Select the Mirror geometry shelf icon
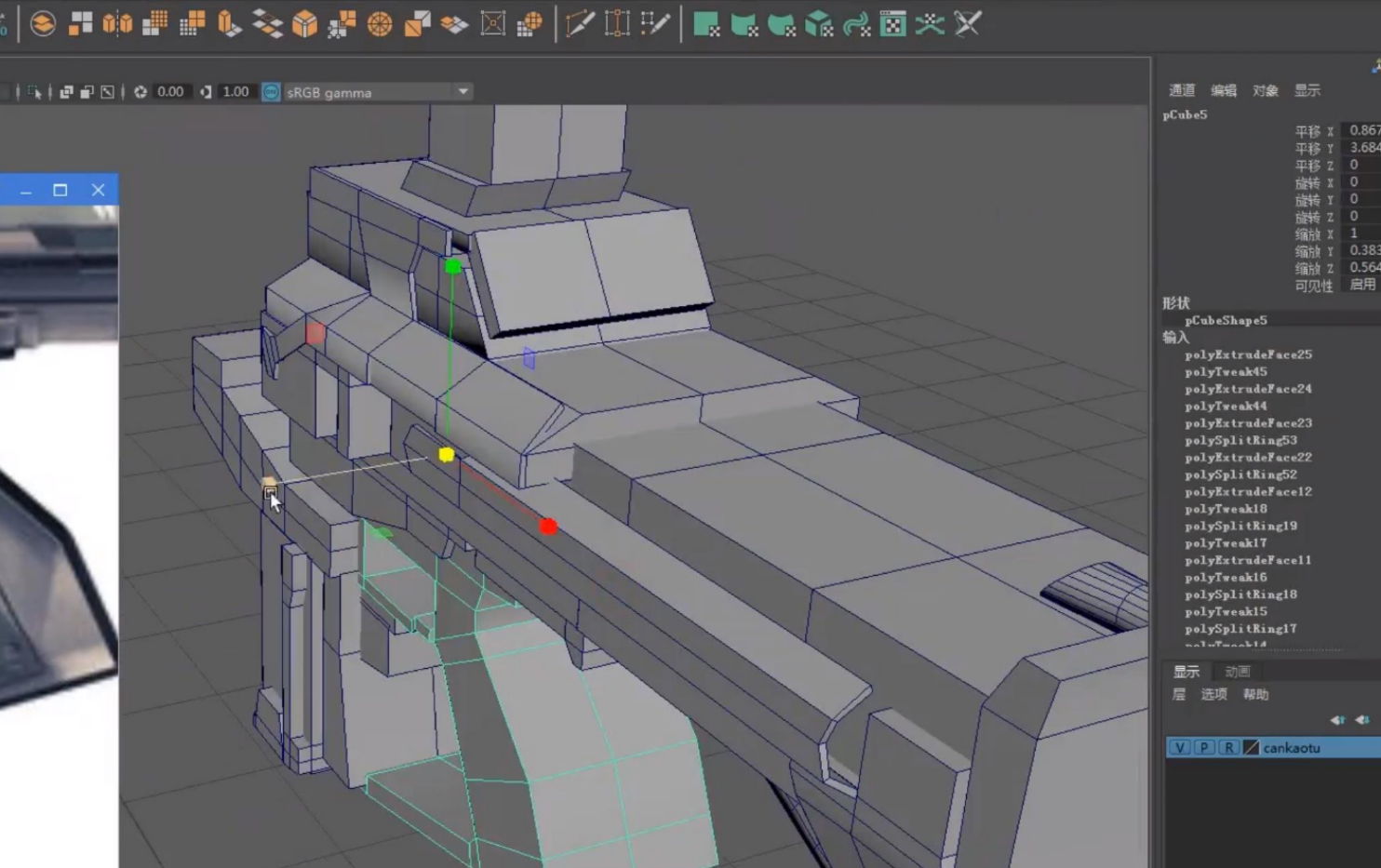The height and width of the screenshot is (868, 1381). click(117, 23)
